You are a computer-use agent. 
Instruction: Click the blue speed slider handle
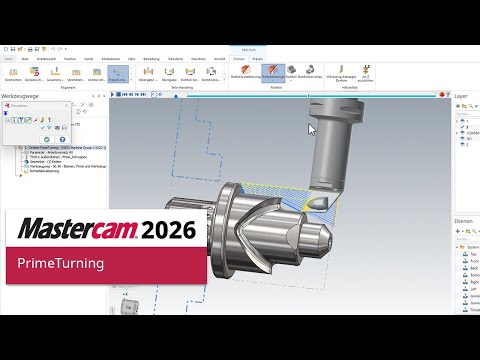click(x=176, y=96)
